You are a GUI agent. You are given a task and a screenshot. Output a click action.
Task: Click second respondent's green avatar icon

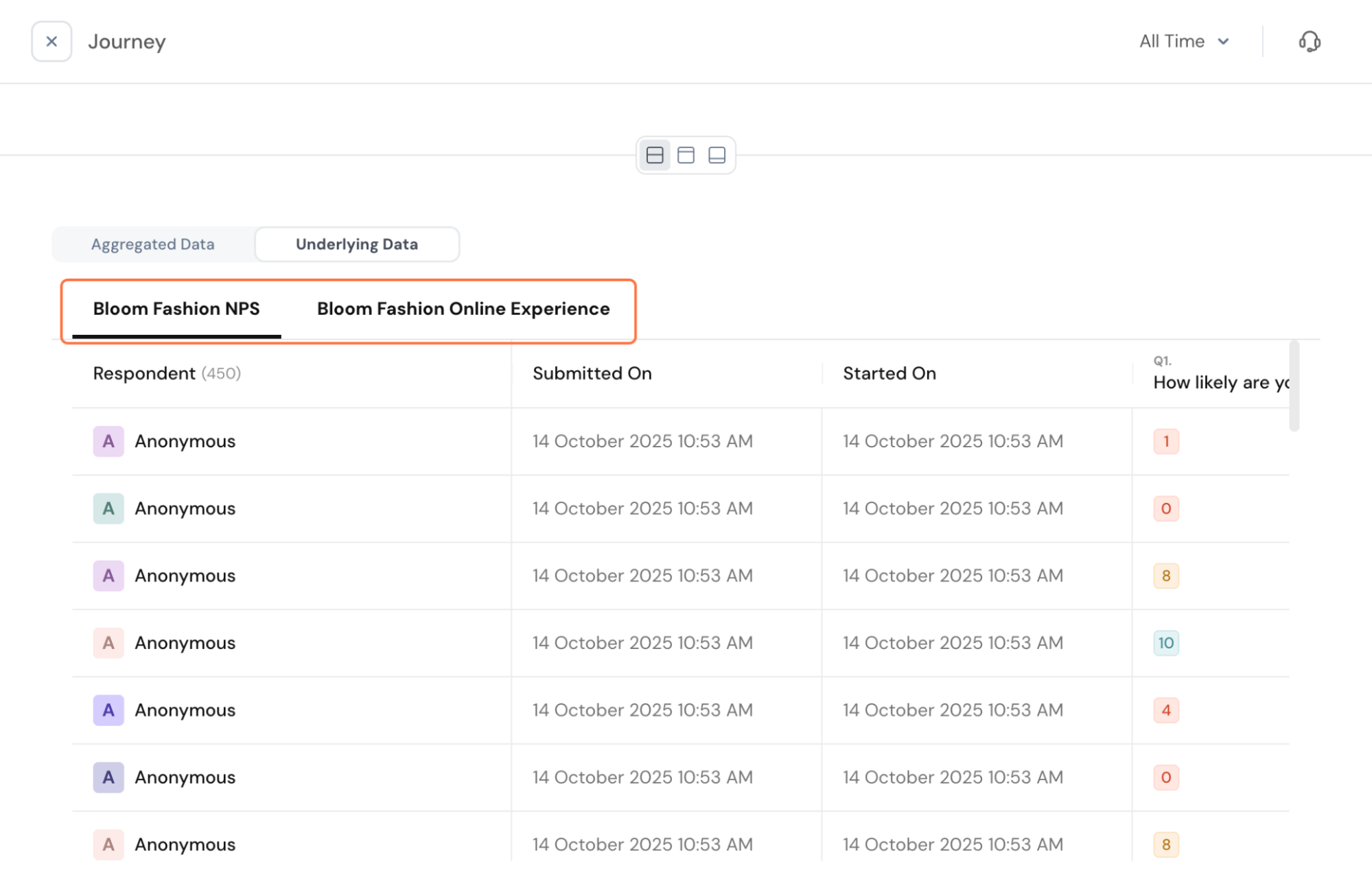(108, 508)
